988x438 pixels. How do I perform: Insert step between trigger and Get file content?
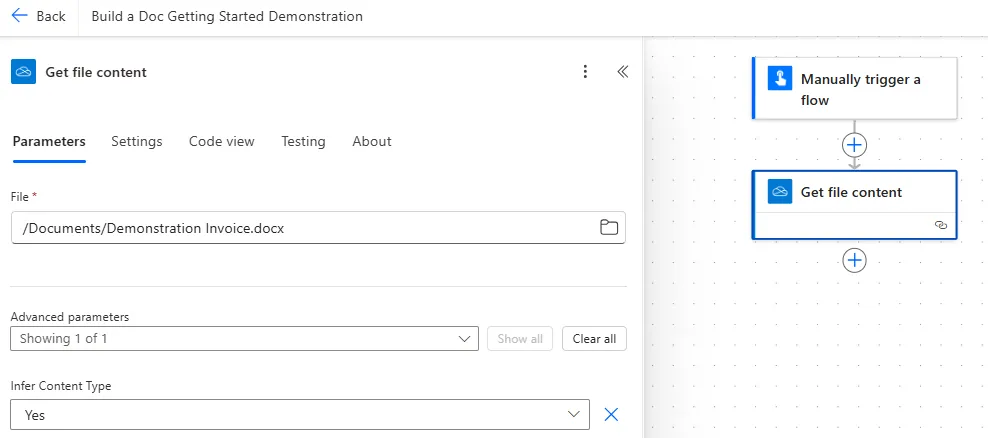point(854,145)
